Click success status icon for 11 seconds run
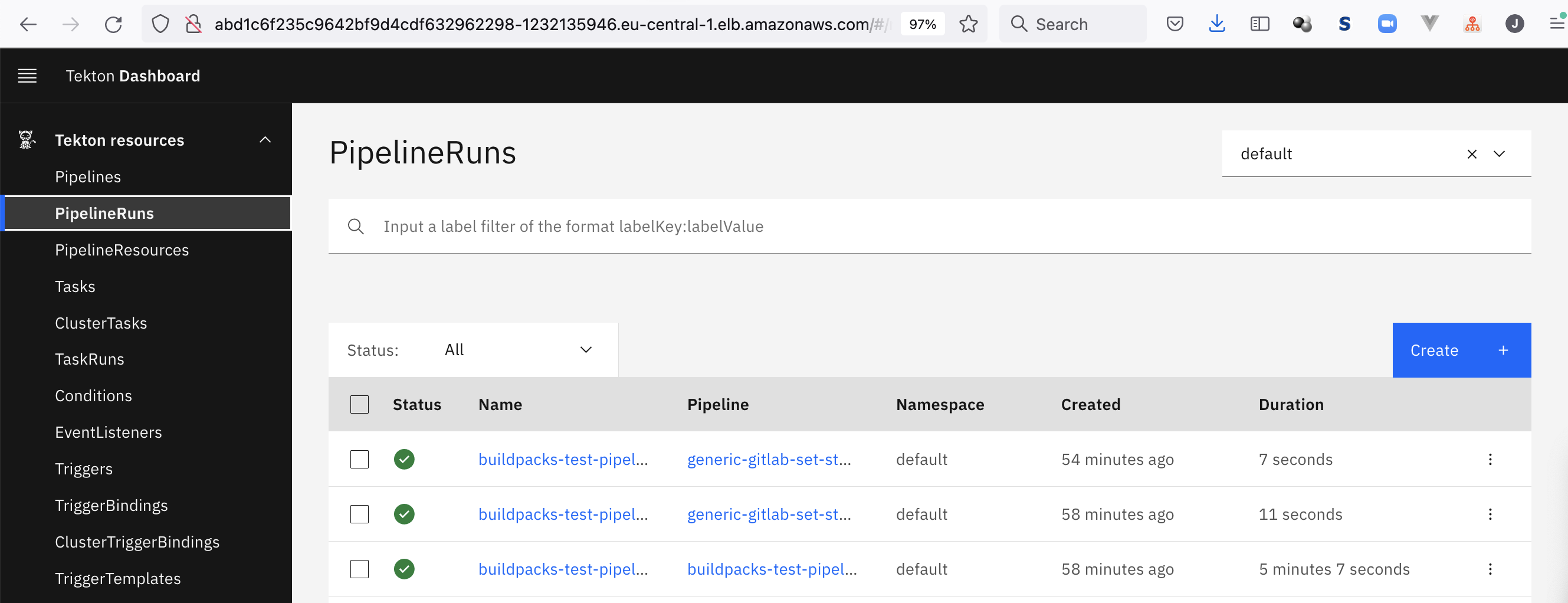 click(x=404, y=513)
